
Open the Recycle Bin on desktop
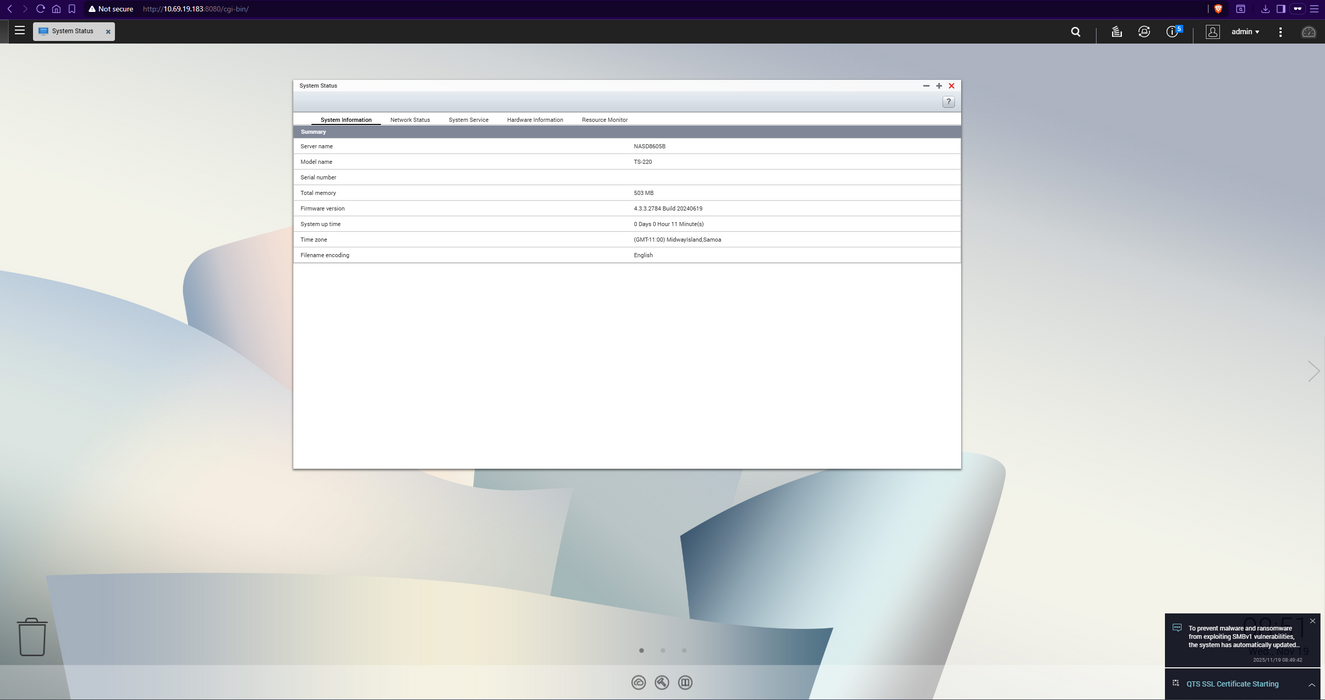point(32,637)
